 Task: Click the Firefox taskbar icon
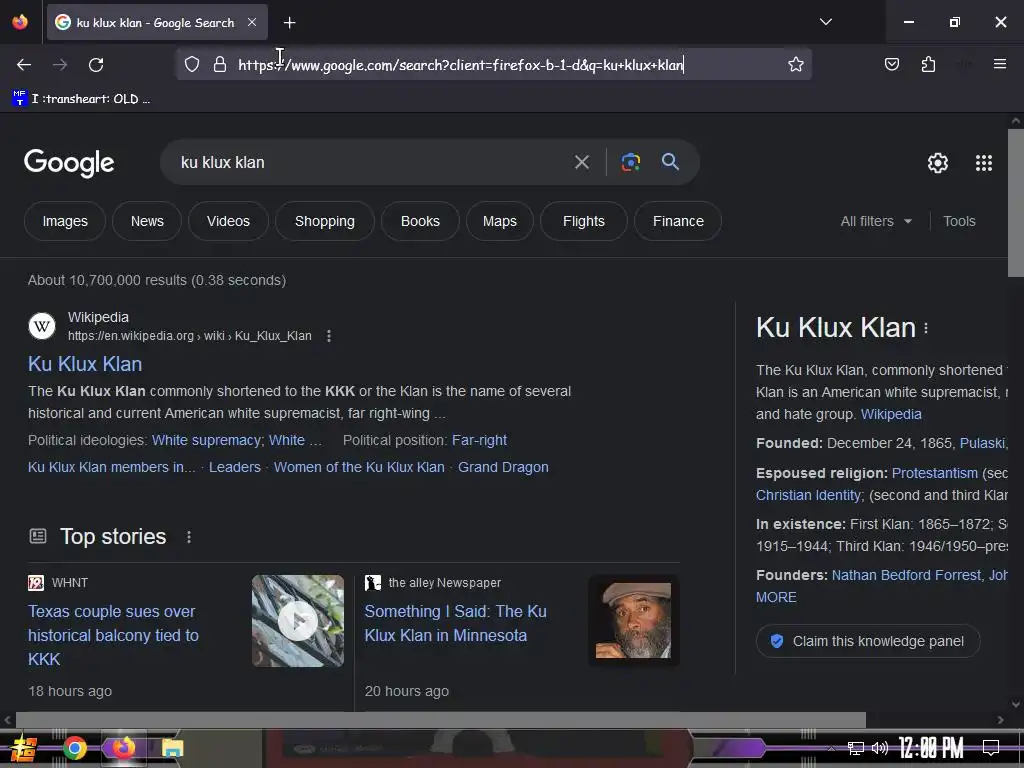coord(123,748)
